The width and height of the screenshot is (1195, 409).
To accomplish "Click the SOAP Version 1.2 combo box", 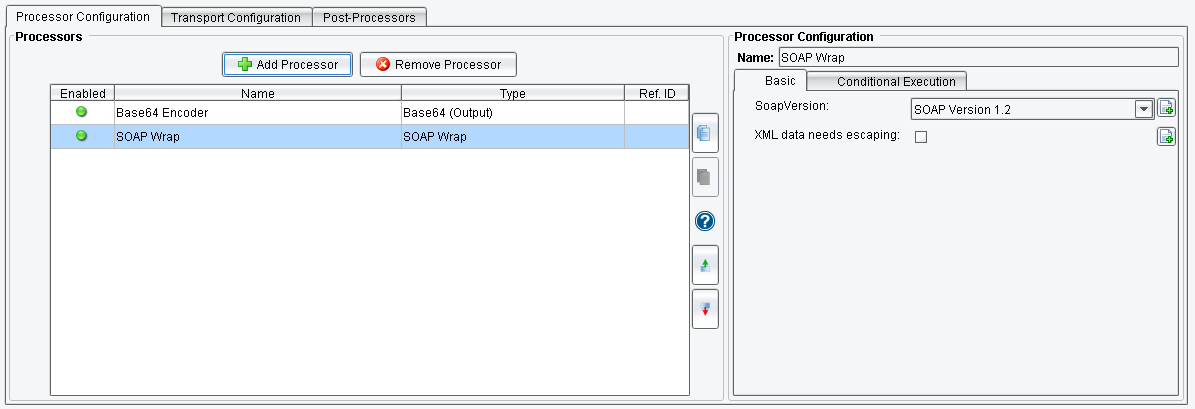I will click(1022, 109).
